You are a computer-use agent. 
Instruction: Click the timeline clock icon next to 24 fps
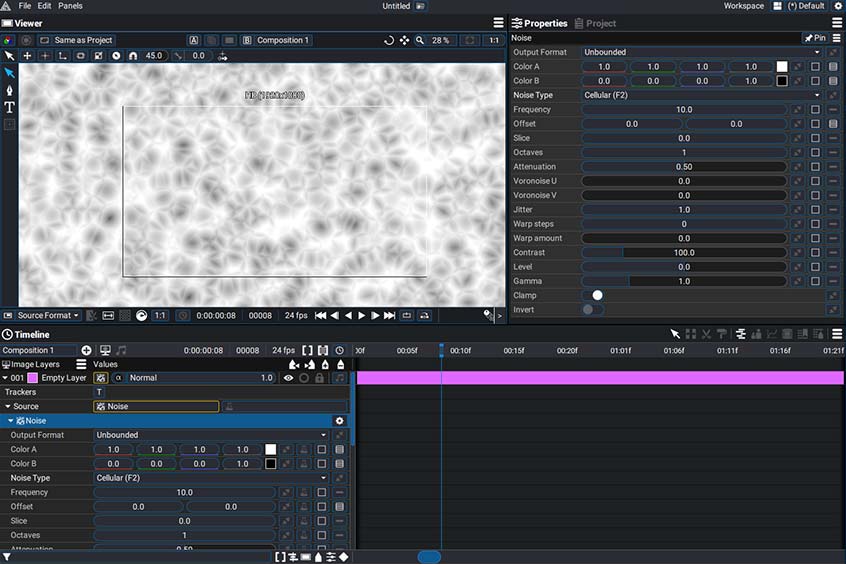coord(339,350)
